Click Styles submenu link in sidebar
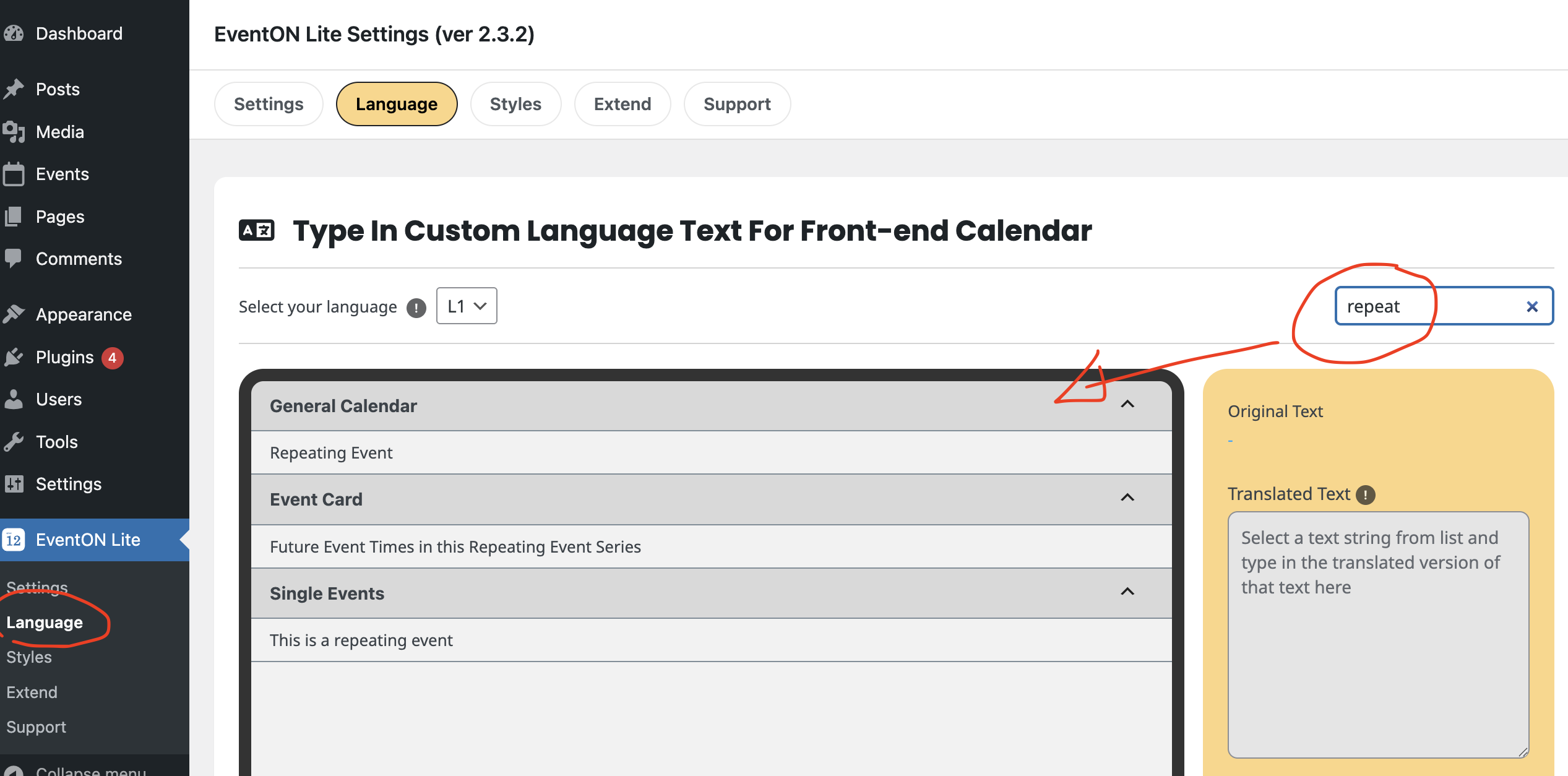1568x776 pixels. (x=29, y=657)
